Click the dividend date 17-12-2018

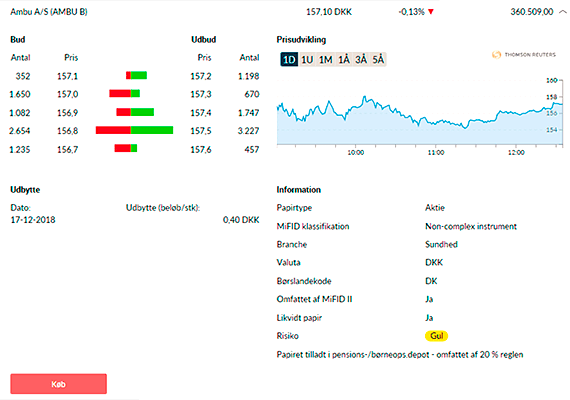(33, 220)
